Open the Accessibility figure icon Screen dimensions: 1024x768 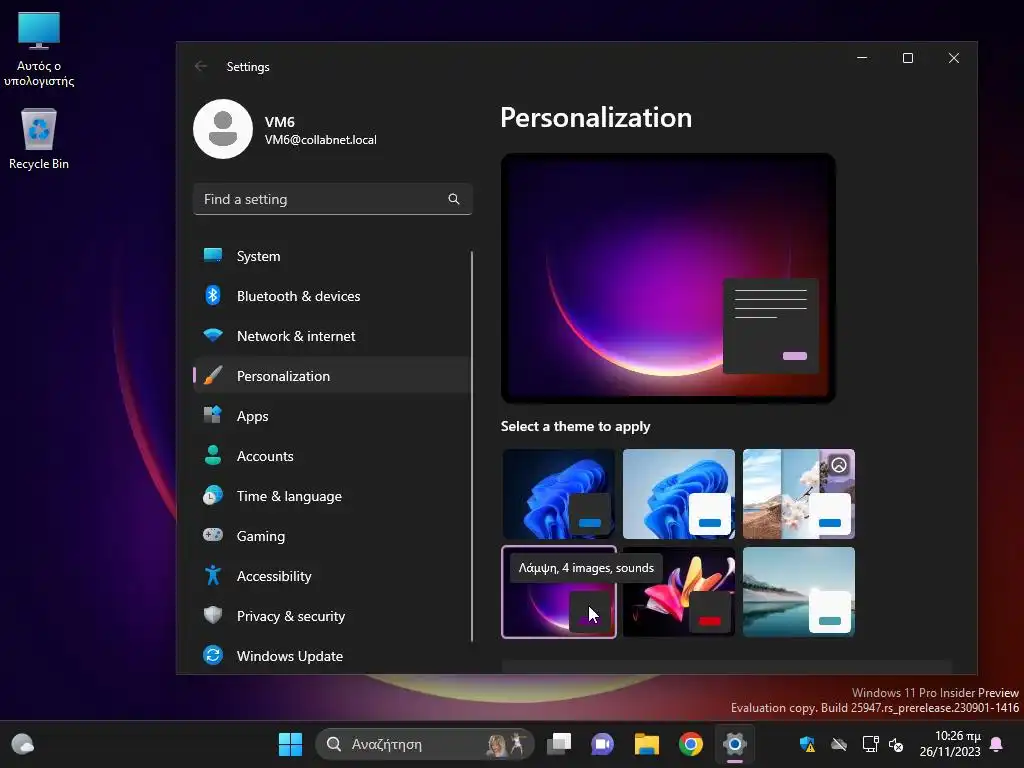coord(213,575)
